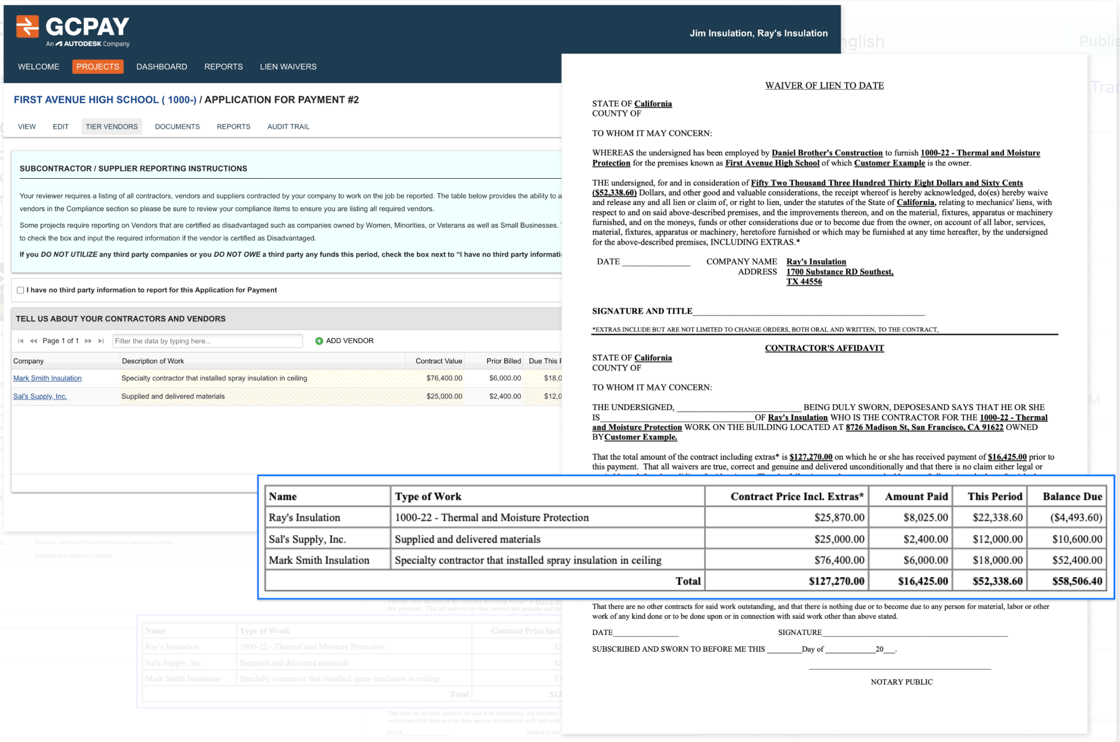Image resolution: width=1120 pixels, height=742 pixels.
Task: Go to first page of vendor list
Action: 21,341
